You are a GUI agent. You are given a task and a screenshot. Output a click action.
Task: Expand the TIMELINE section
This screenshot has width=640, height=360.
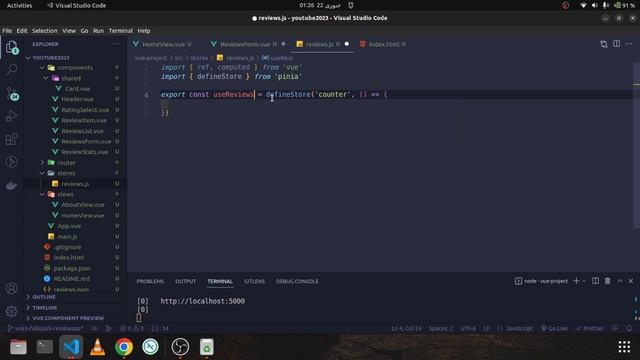click(44, 308)
